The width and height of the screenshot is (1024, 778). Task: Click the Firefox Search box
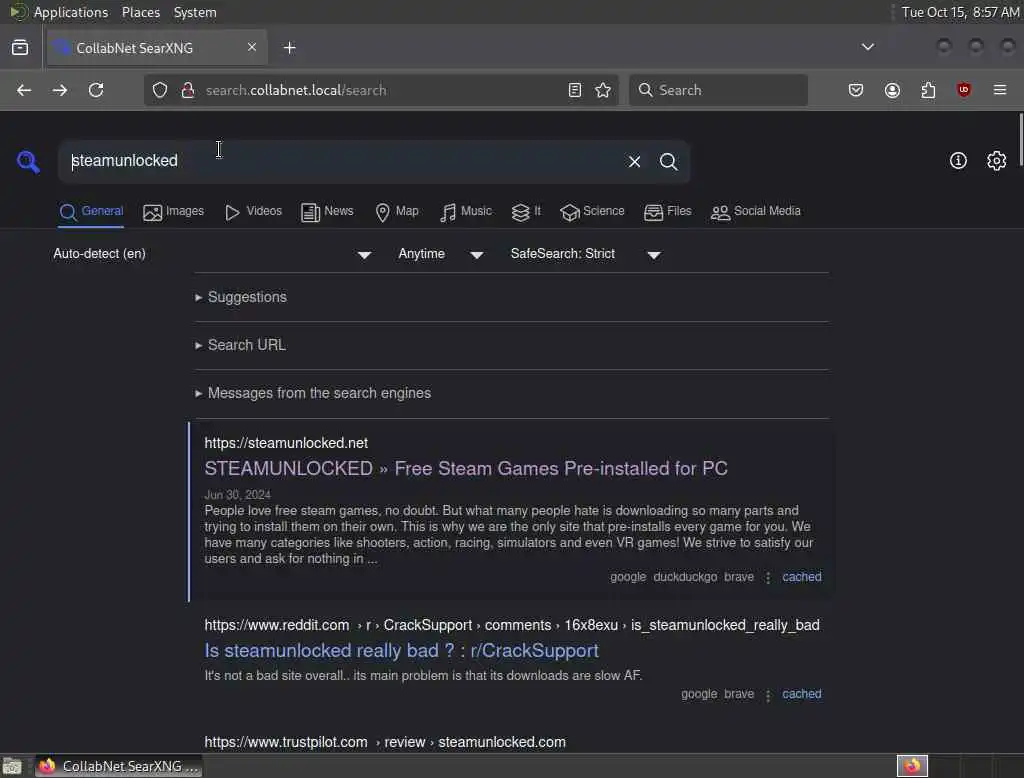coord(718,90)
